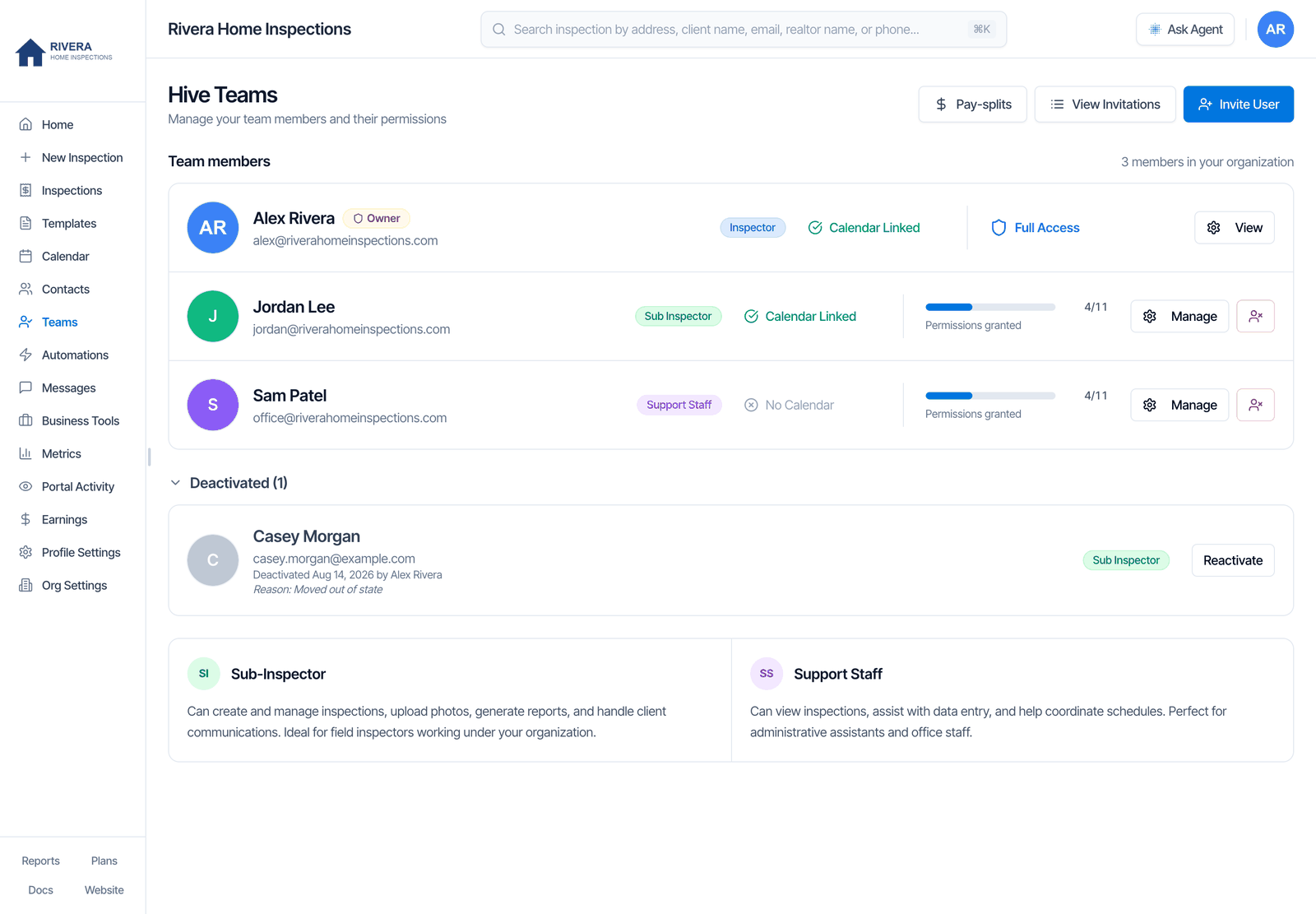The image size is (1316, 914).
Task: Click the Full Access shield icon
Action: pyautogui.click(x=999, y=228)
